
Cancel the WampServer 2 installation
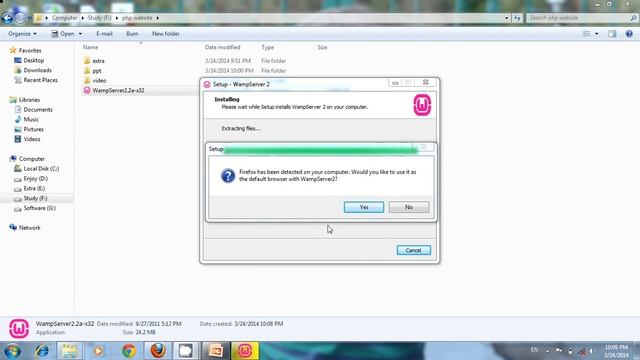point(413,250)
